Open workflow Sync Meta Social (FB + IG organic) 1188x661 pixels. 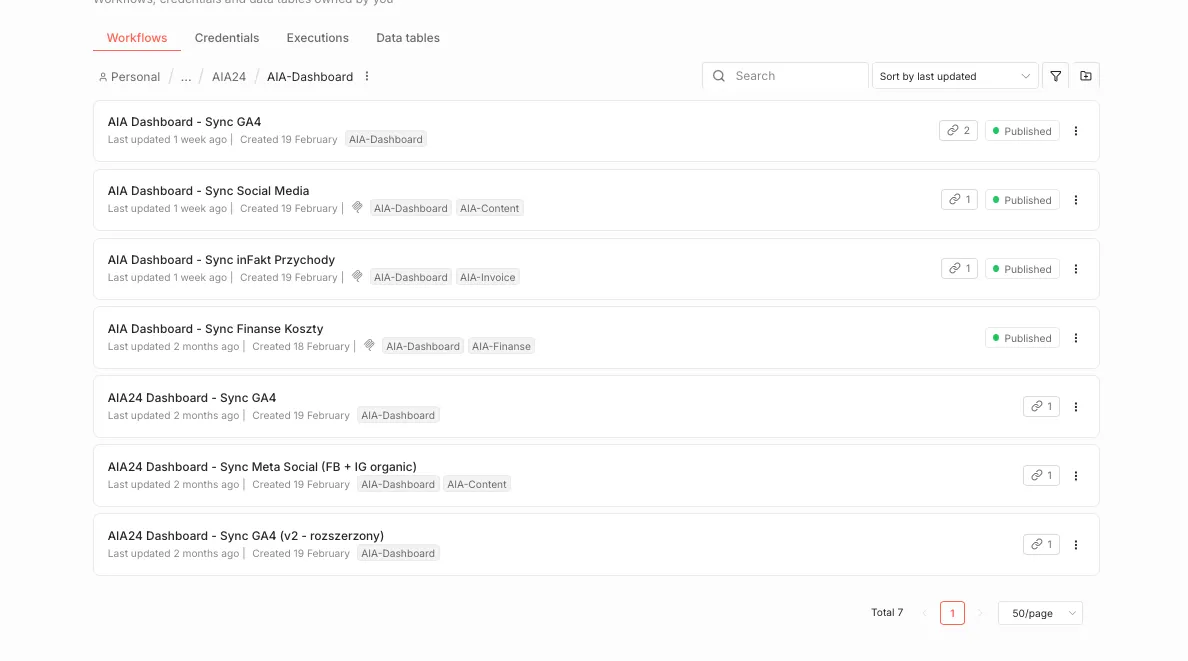262,466
